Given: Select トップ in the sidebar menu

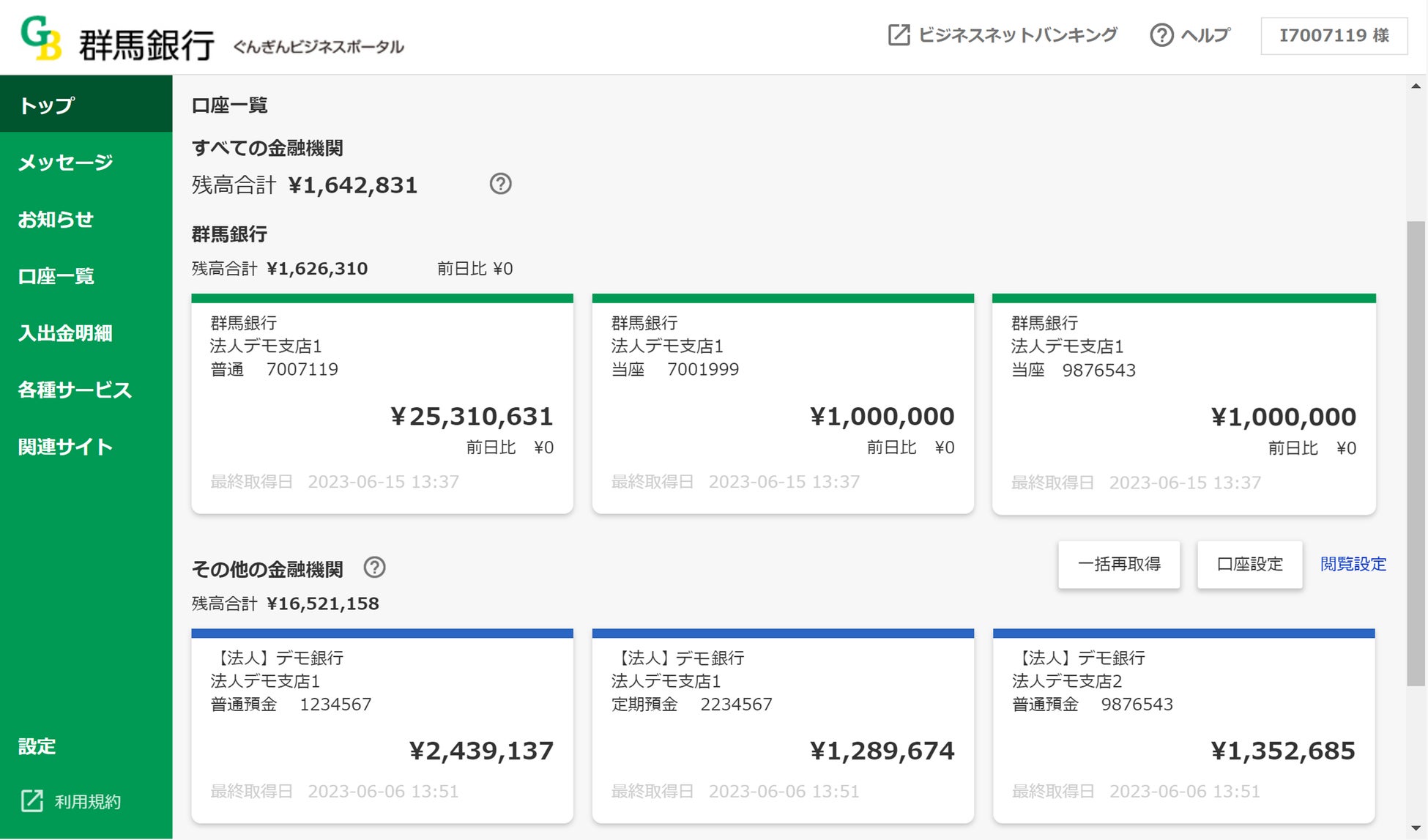Looking at the screenshot, I should click(x=47, y=105).
